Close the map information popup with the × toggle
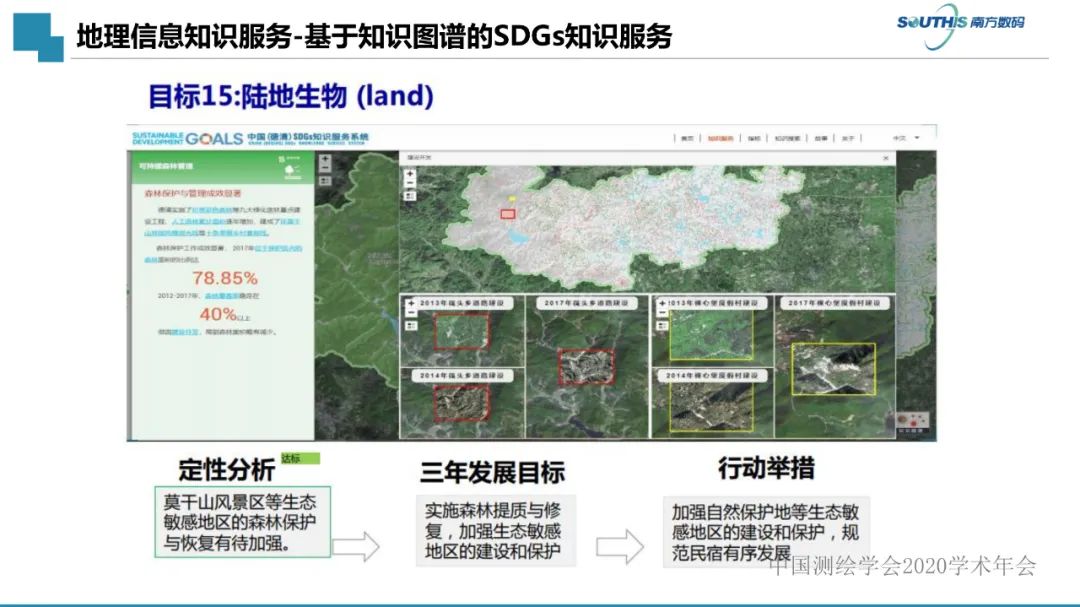Screen dimensions: 1080x607 (x=886, y=156)
